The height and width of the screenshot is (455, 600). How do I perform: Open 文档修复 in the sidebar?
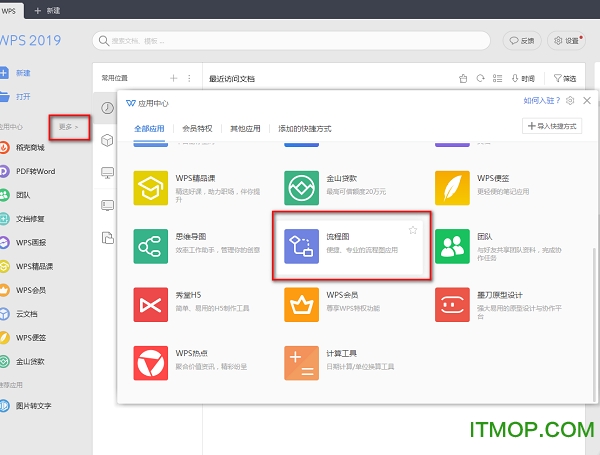click(29, 218)
